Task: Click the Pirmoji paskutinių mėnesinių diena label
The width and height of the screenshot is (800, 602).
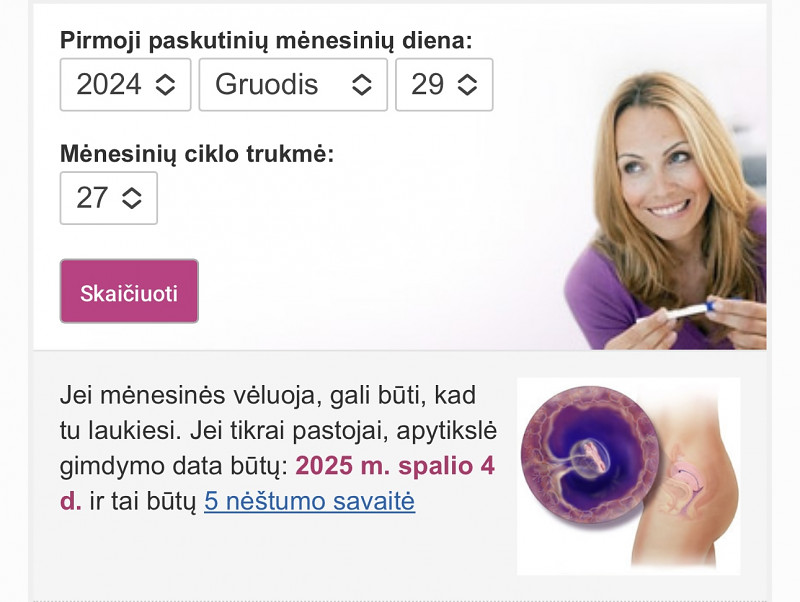Action: [x=266, y=40]
